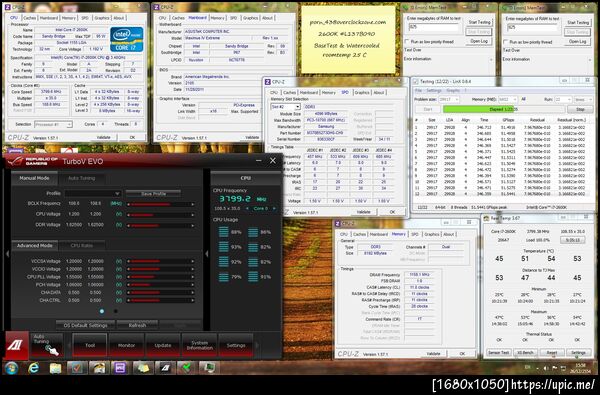Open the Problem size dropdown in LinX
This screenshot has width=600, height=395.
pyautogui.click(x=449, y=100)
